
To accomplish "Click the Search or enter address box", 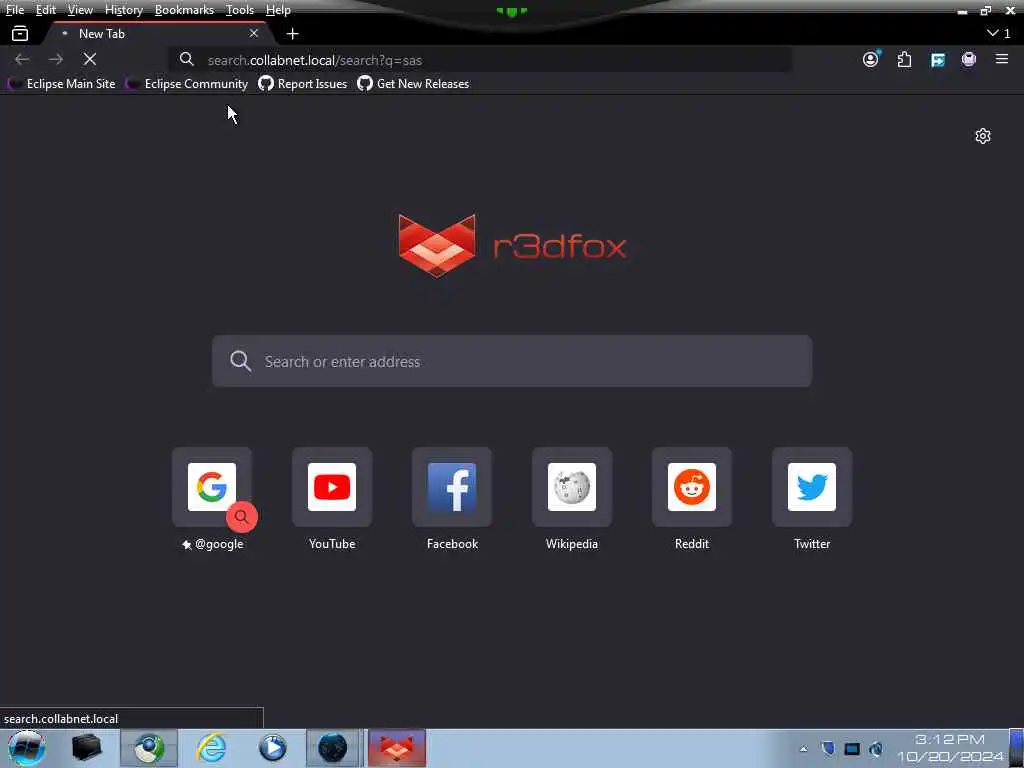I will 512,361.
